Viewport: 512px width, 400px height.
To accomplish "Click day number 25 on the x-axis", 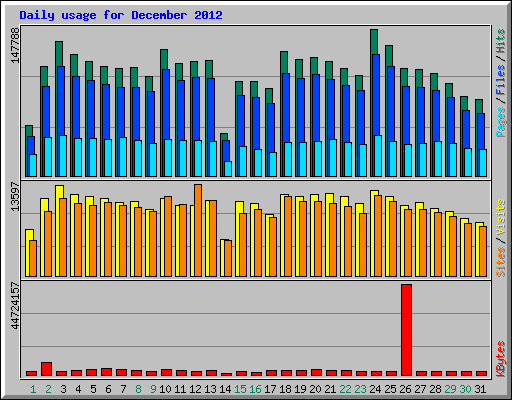I will coord(390,389).
